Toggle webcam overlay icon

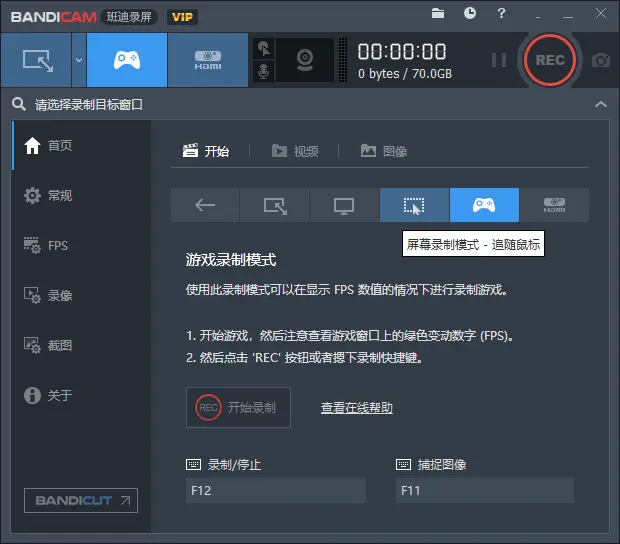(x=305, y=60)
